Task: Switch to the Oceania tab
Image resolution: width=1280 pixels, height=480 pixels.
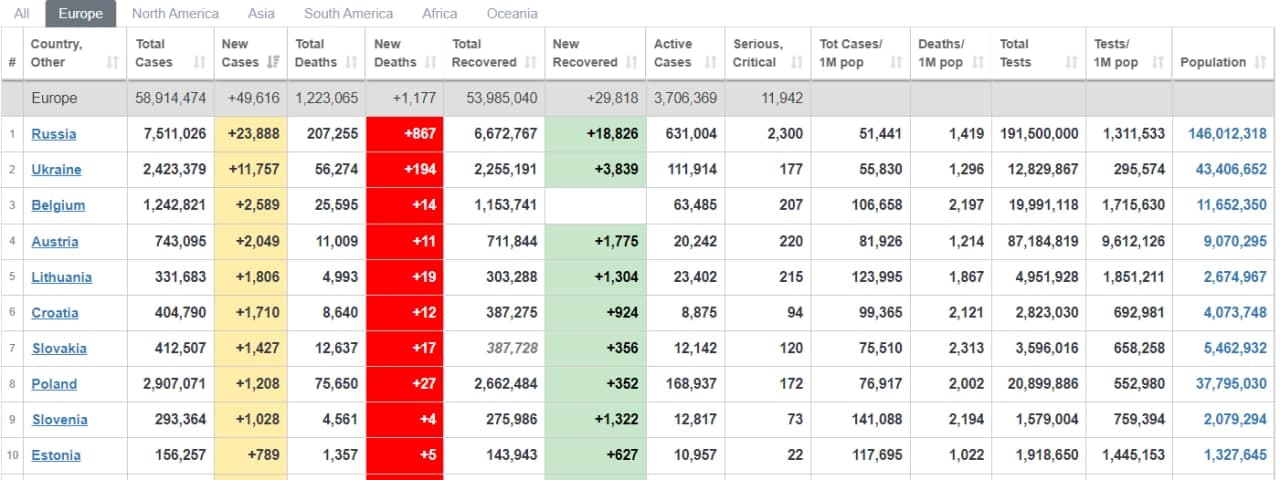Action: pyautogui.click(x=511, y=14)
